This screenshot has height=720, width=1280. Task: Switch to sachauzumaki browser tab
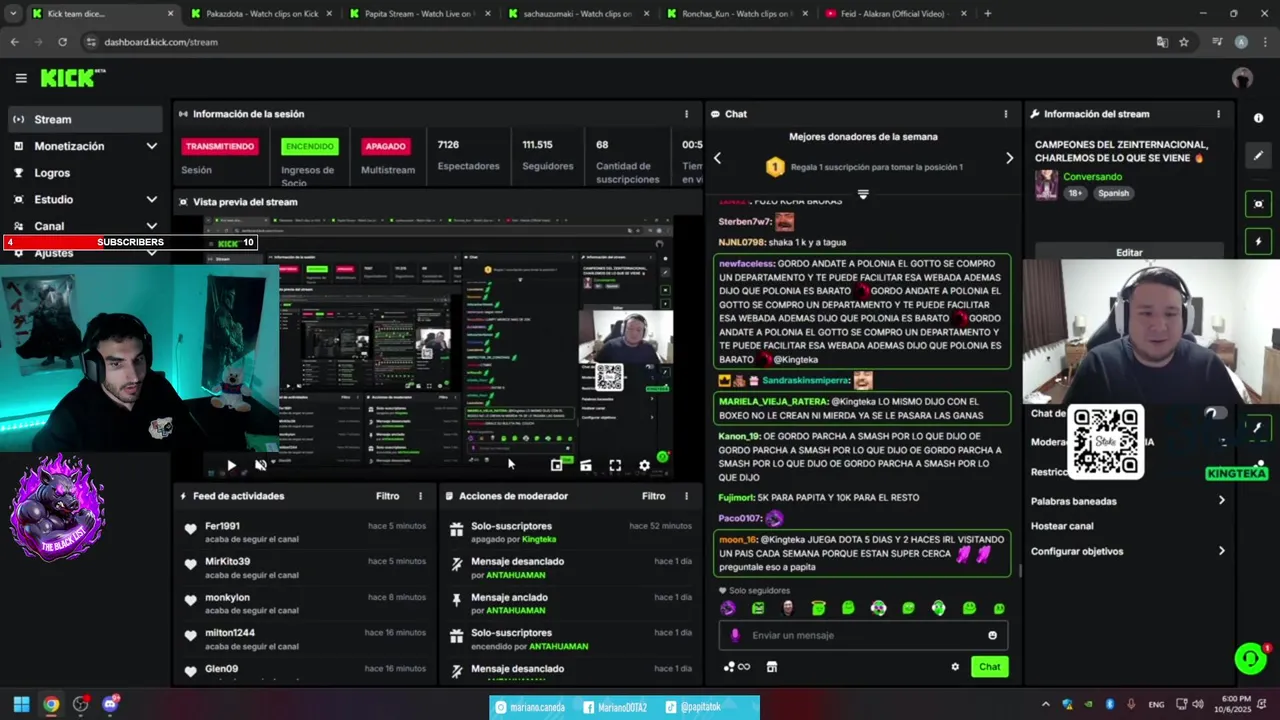pos(579,14)
